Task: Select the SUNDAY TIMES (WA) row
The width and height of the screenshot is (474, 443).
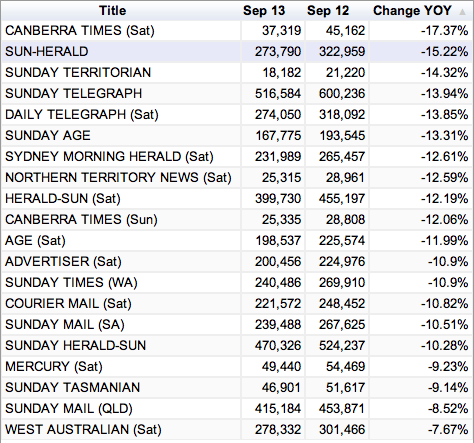Action: tap(237, 283)
